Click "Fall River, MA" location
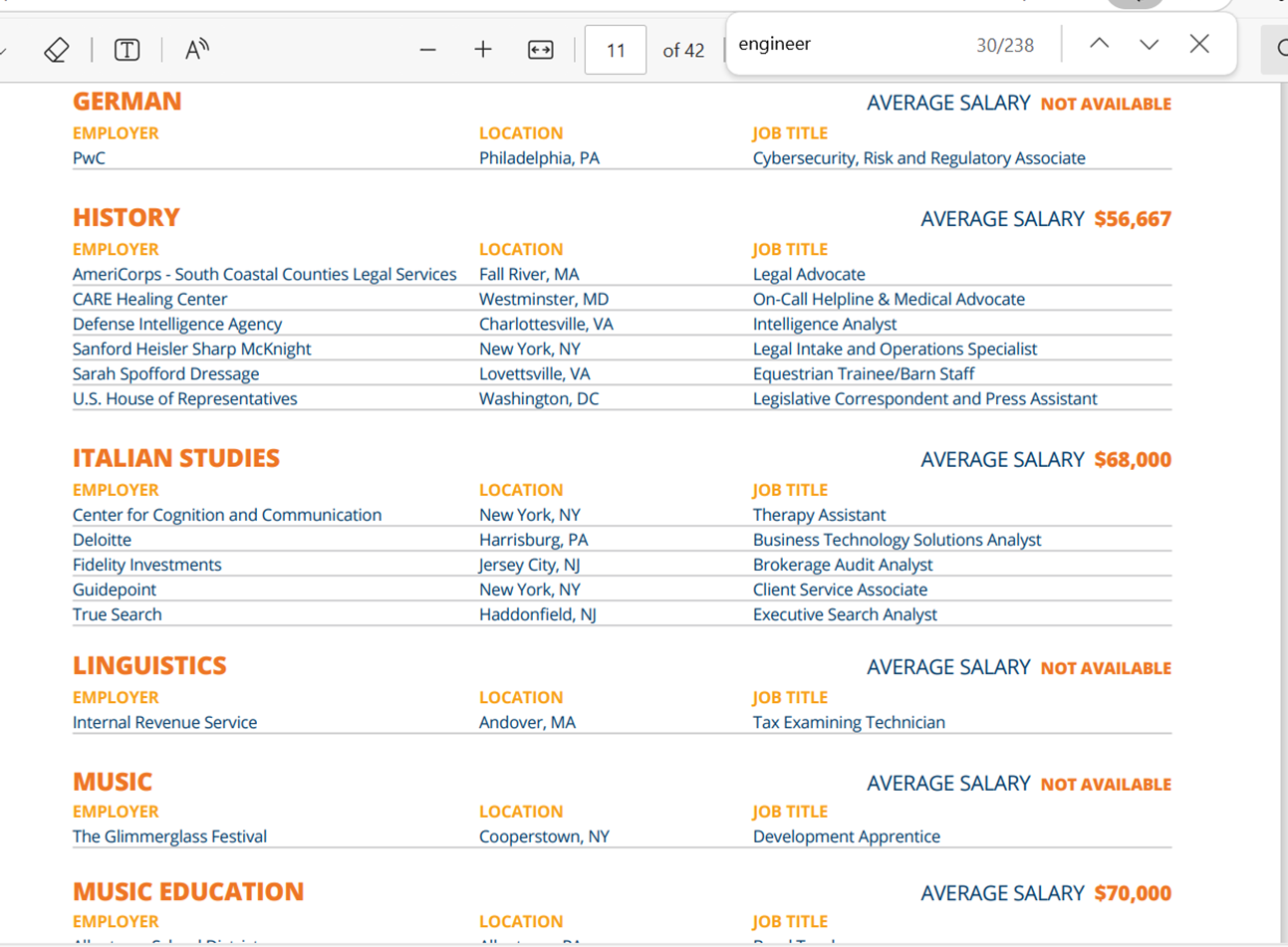 [x=529, y=274]
